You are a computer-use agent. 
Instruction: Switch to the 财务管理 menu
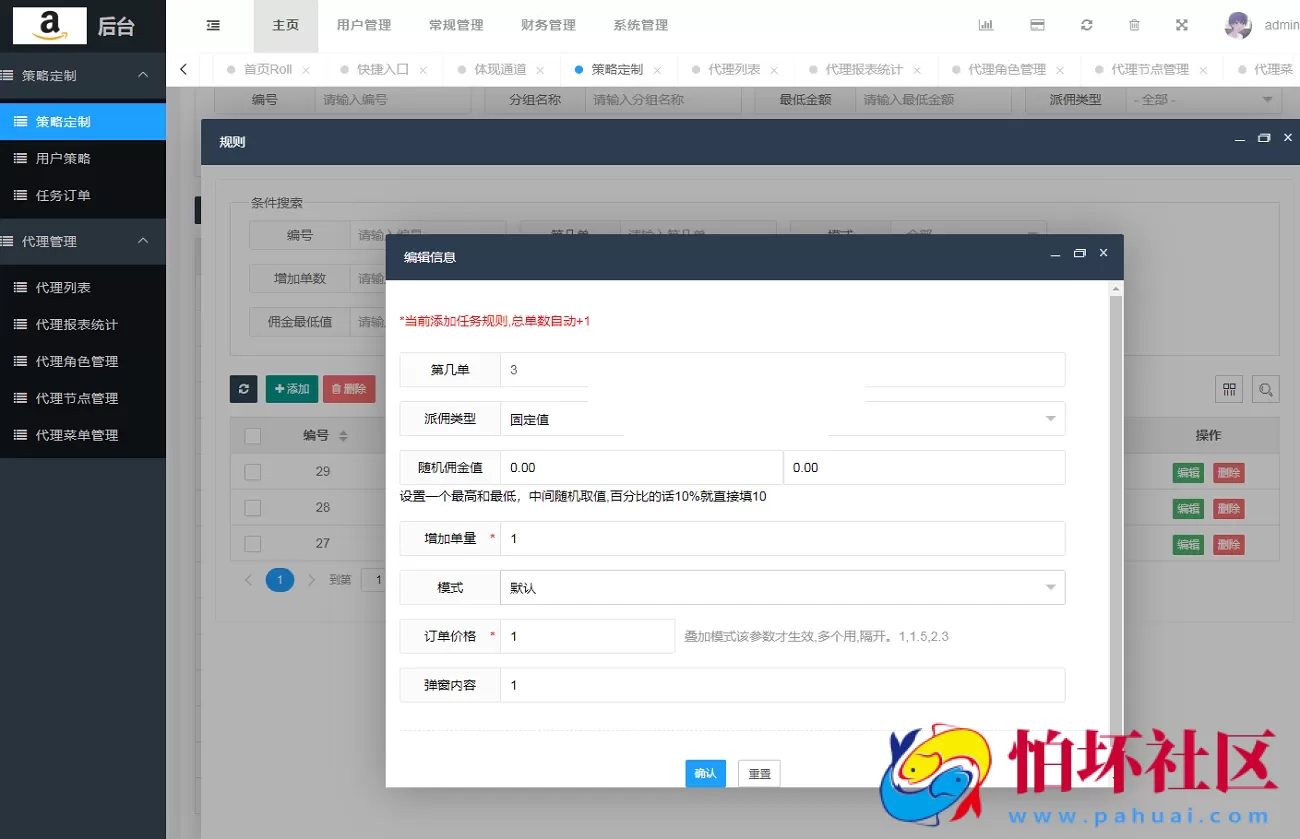[x=547, y=24]
